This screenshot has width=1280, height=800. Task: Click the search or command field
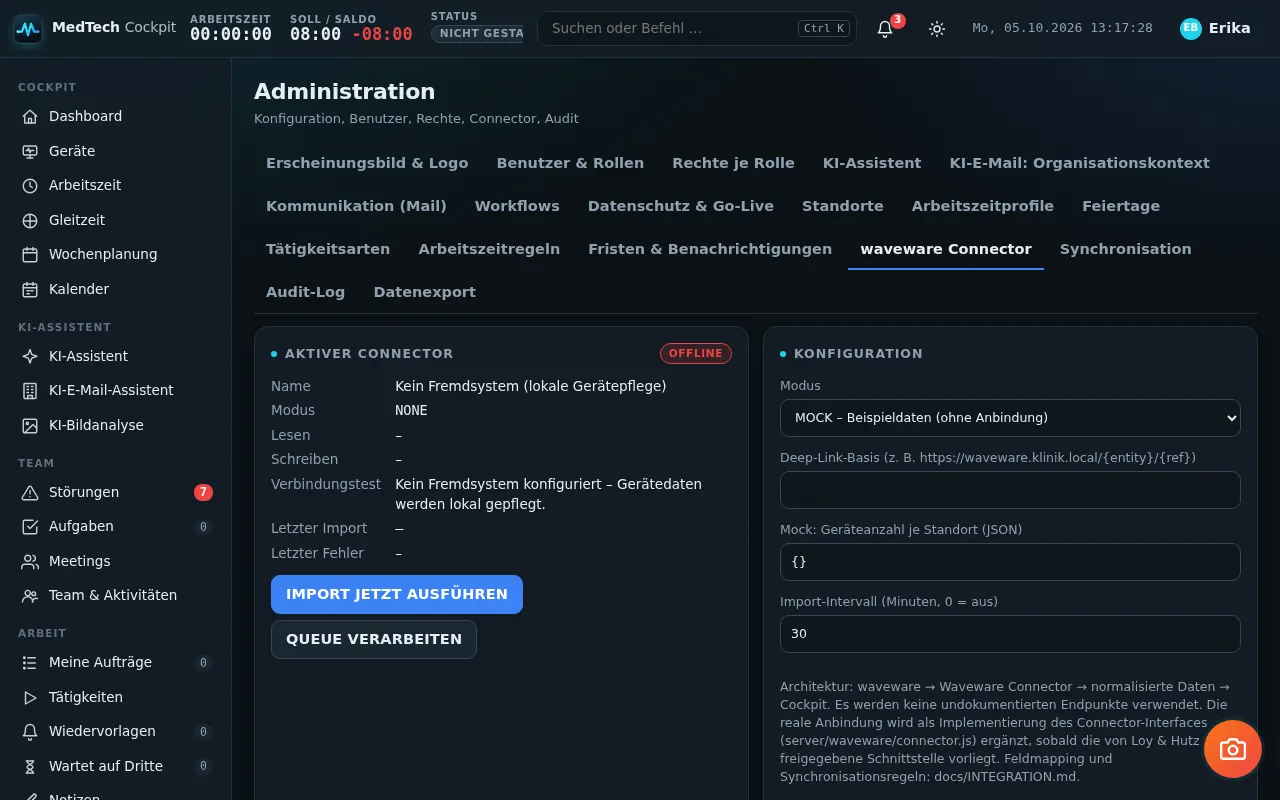tap(697, 28)
